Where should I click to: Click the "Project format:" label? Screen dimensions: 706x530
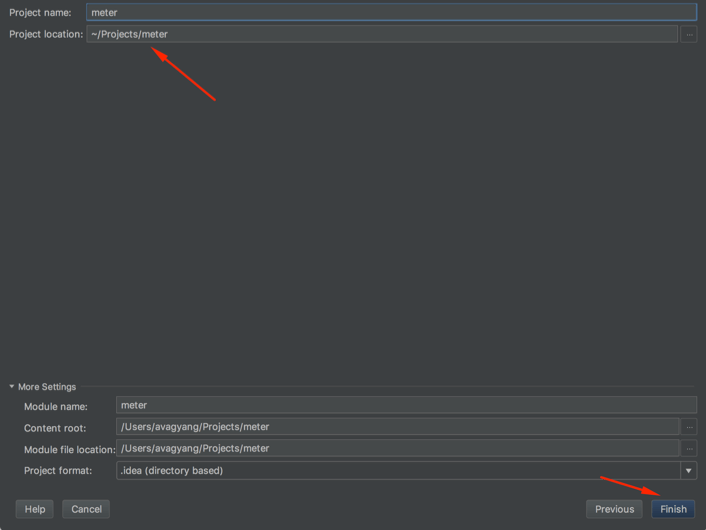point(58,470)
